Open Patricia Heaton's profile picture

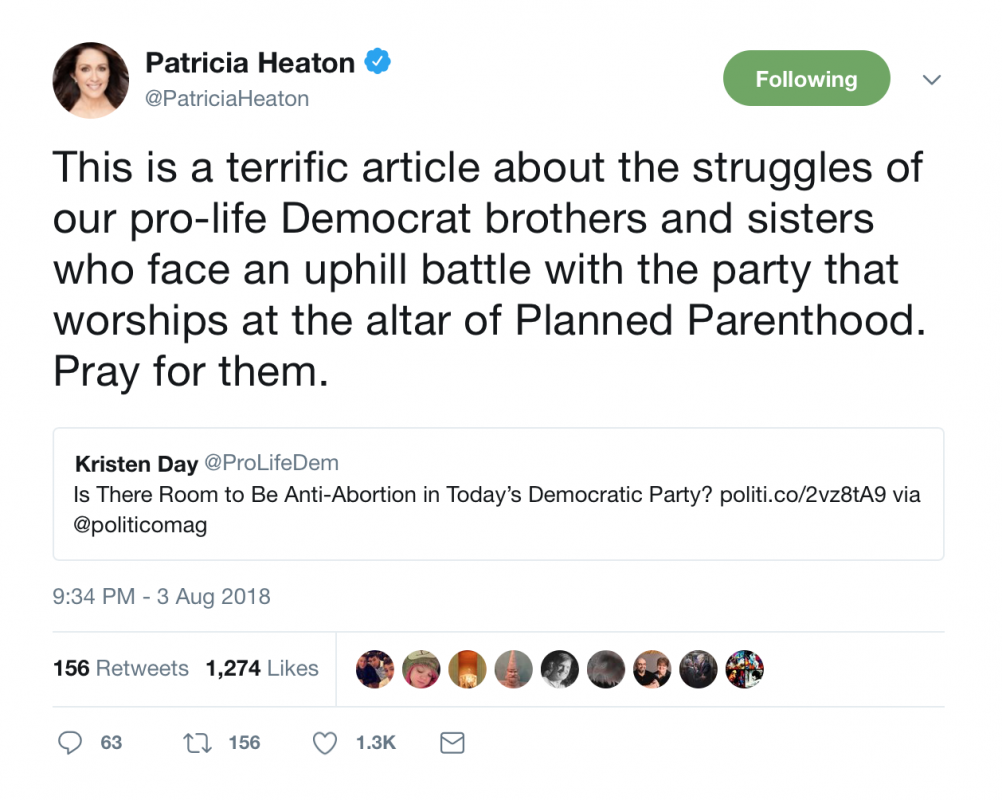click(x=91, y=81)
